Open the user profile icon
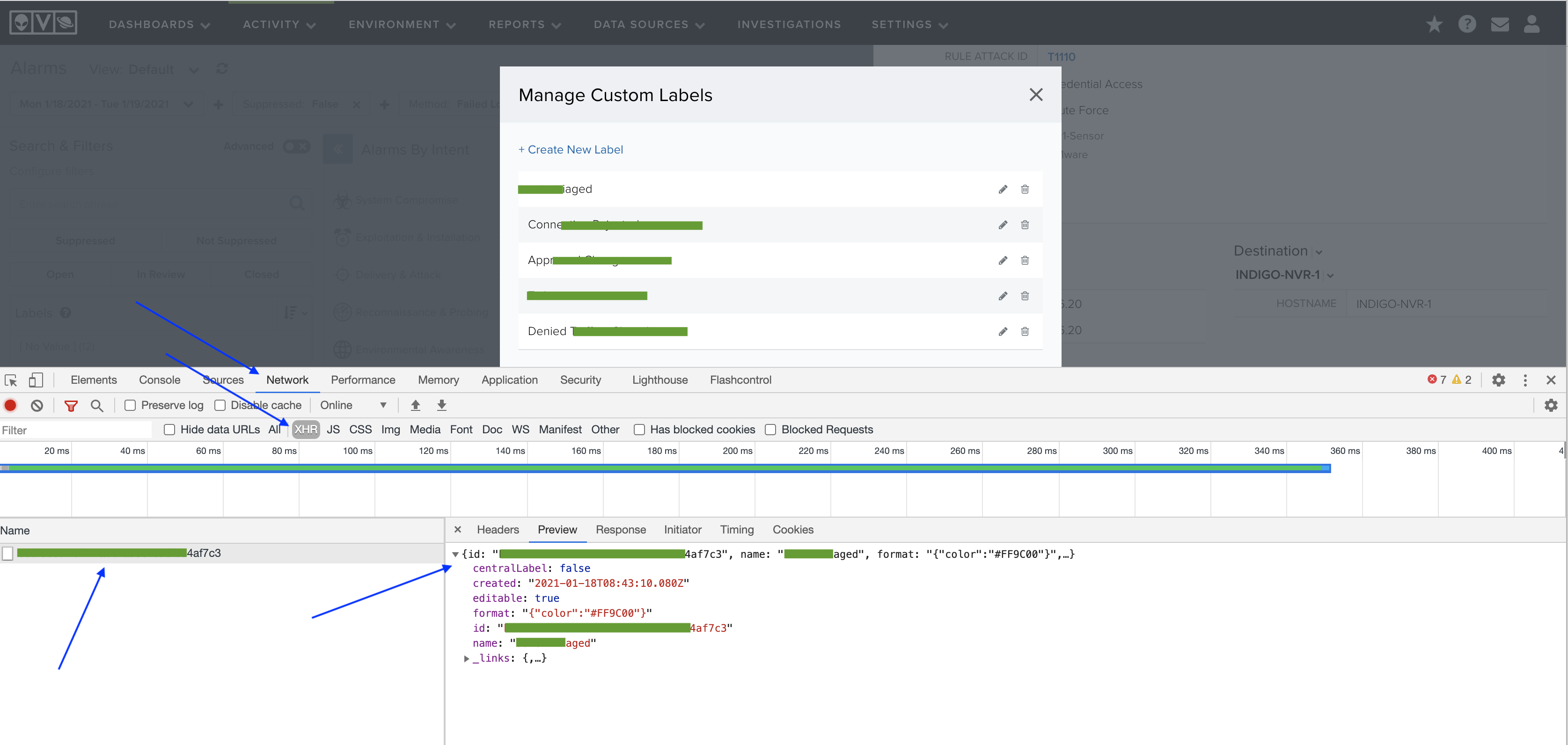Screen dimensions: 1568x745 [1531, 24]
